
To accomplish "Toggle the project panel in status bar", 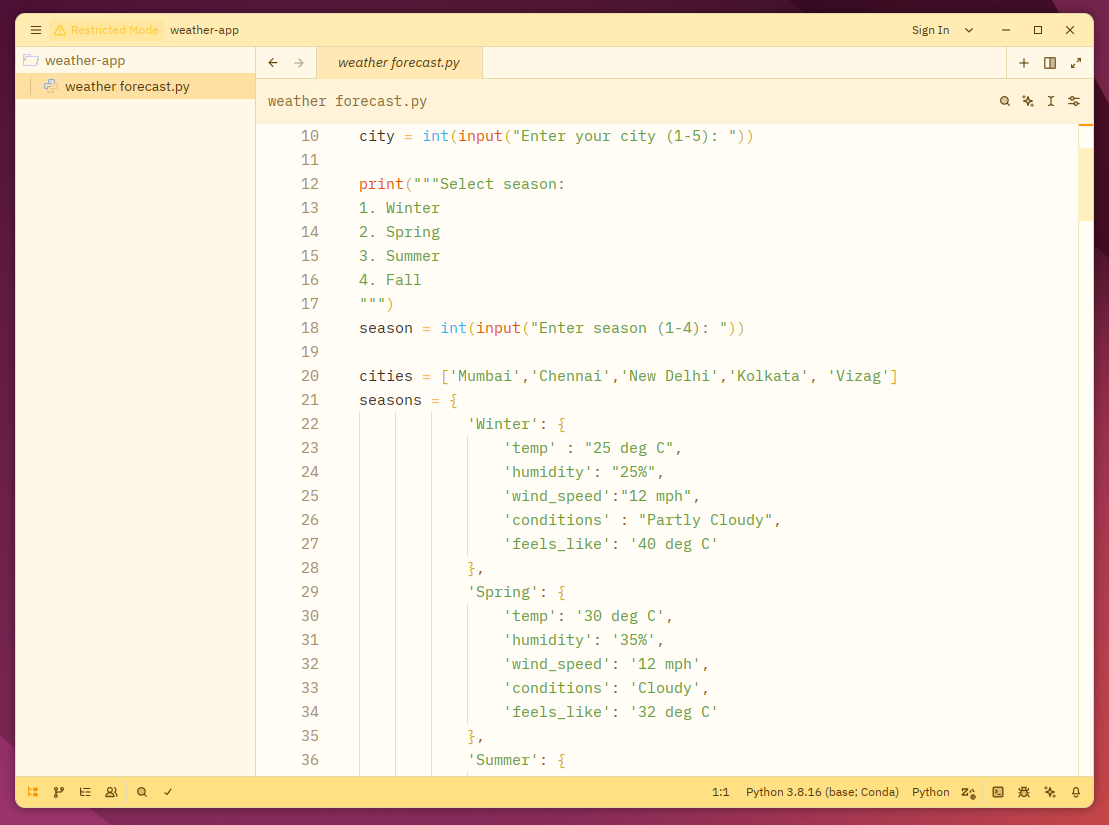I will point(33,792).
